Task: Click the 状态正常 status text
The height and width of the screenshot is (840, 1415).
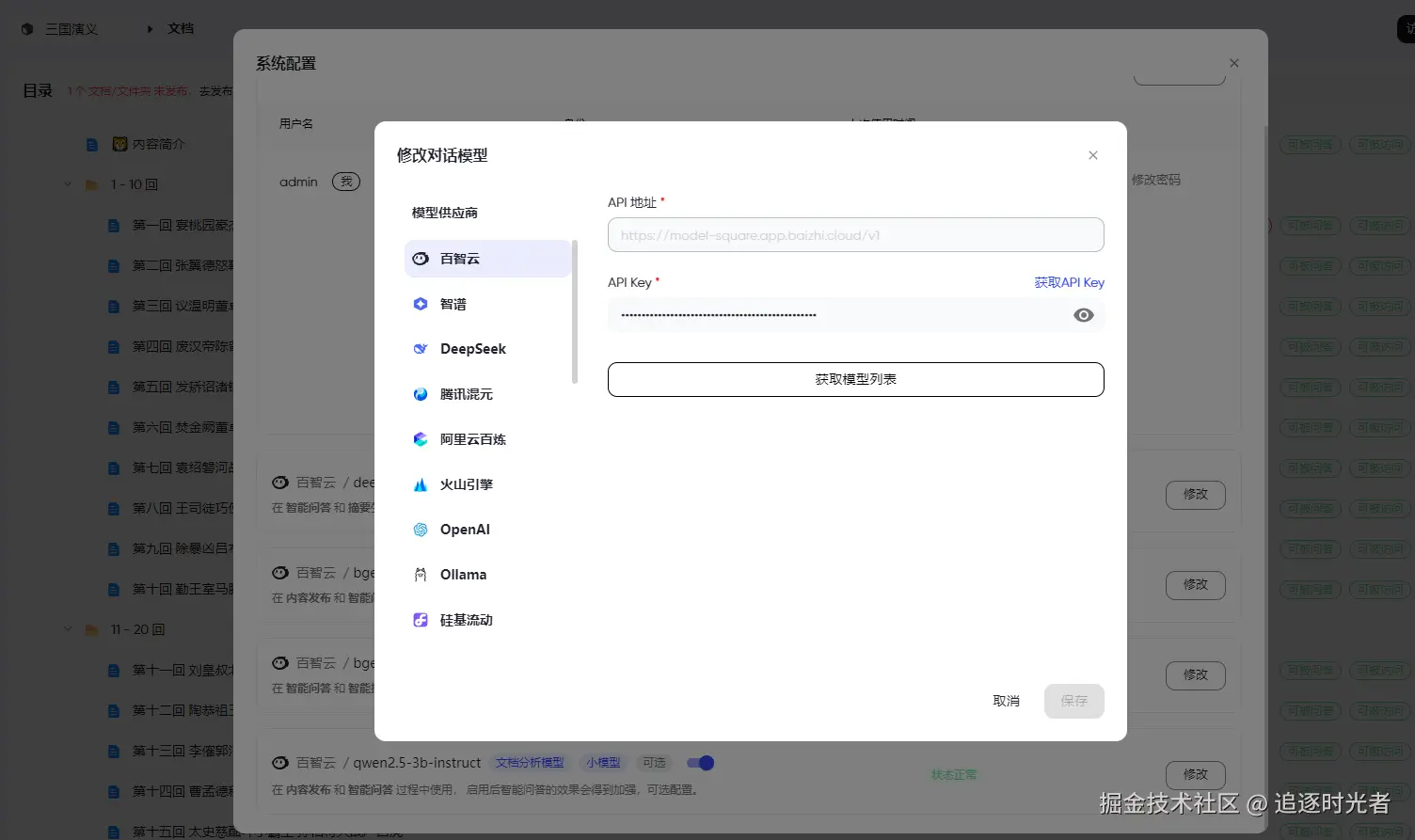Action: [x=954, y=775]
